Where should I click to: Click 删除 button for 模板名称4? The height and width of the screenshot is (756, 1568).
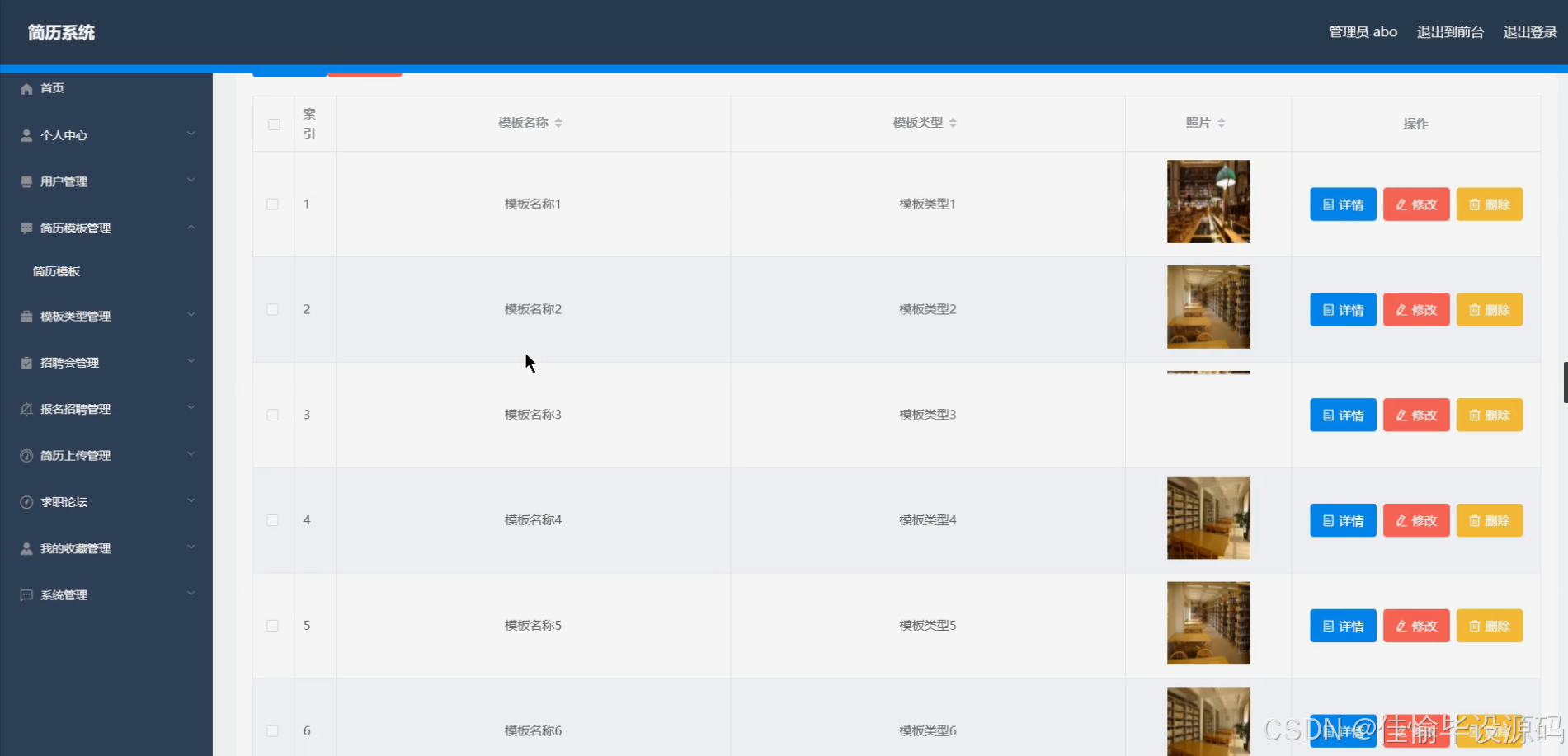(x=1490, y=521)
